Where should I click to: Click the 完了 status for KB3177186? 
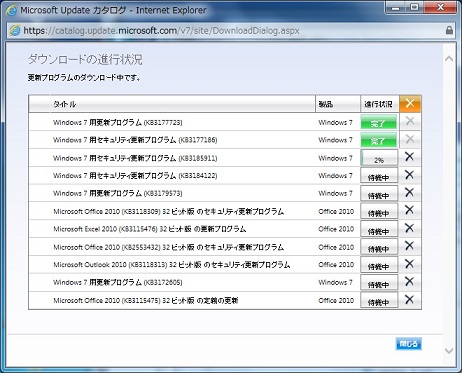379,140
